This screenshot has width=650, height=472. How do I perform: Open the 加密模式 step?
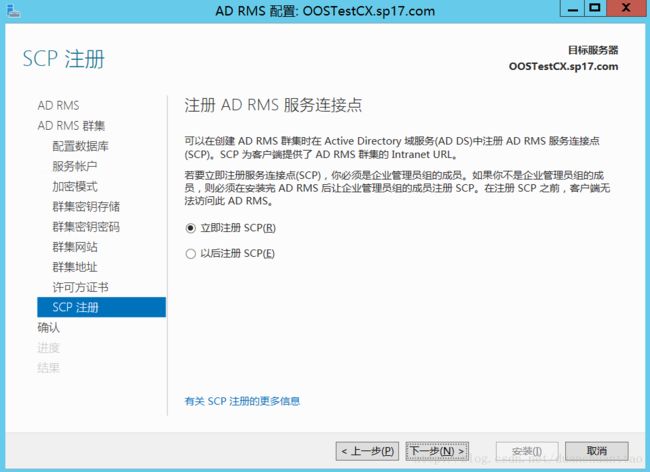pos(75,186)
